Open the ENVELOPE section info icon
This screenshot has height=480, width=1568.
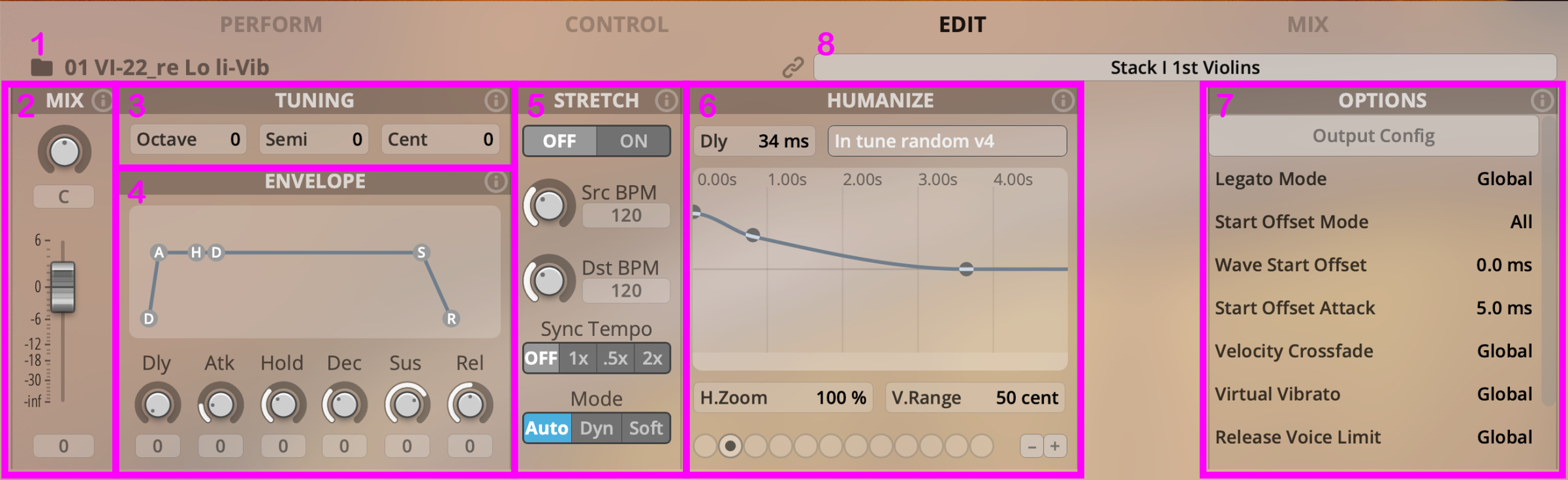(x=496, y=181)
